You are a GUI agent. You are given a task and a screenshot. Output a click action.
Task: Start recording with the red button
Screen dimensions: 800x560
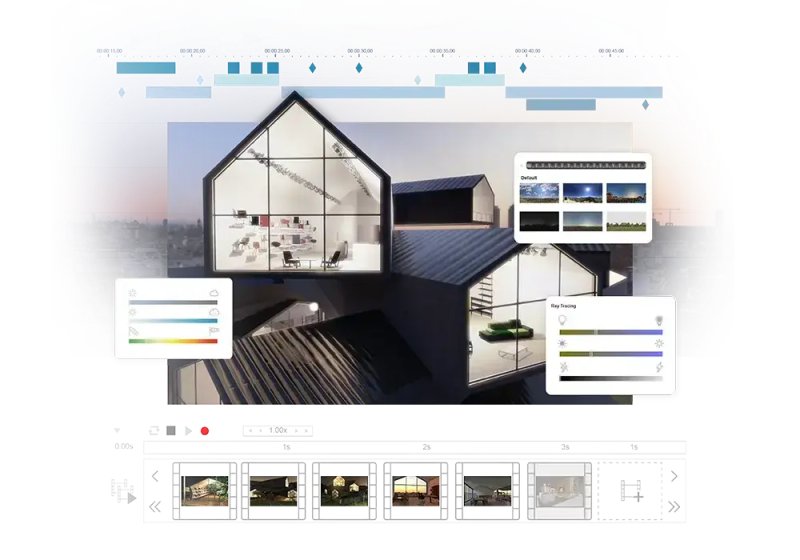(205, 431)
